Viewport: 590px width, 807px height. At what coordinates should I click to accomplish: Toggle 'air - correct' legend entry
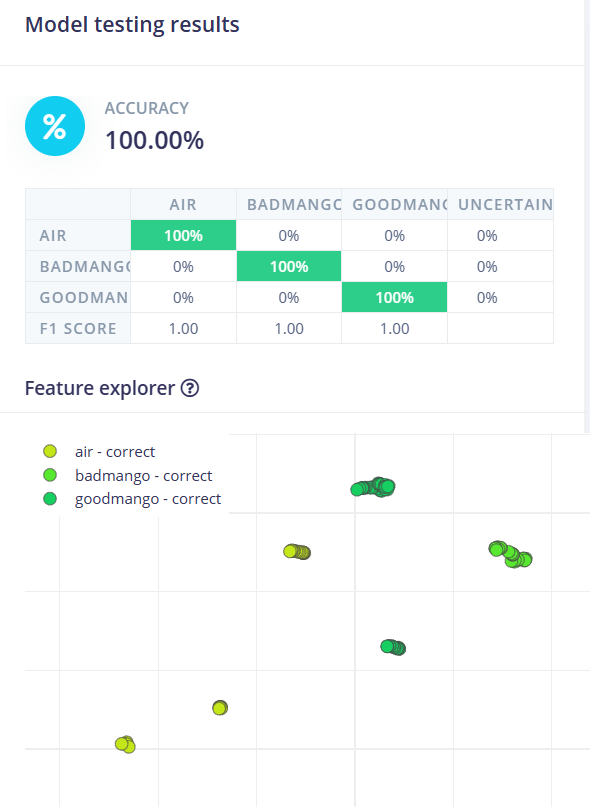[x=99, y=451]
